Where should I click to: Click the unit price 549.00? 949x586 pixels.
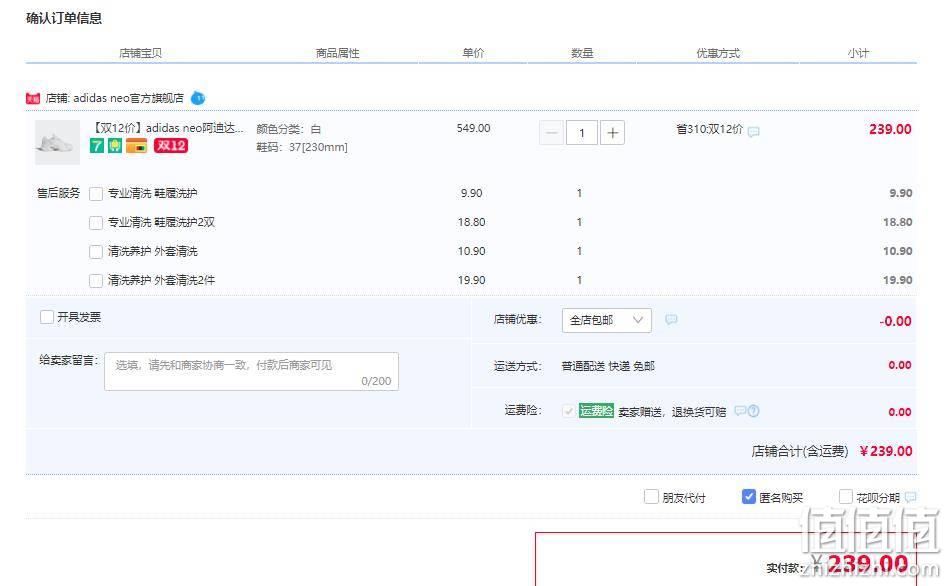pyautogui.click(x=473, y=128)
